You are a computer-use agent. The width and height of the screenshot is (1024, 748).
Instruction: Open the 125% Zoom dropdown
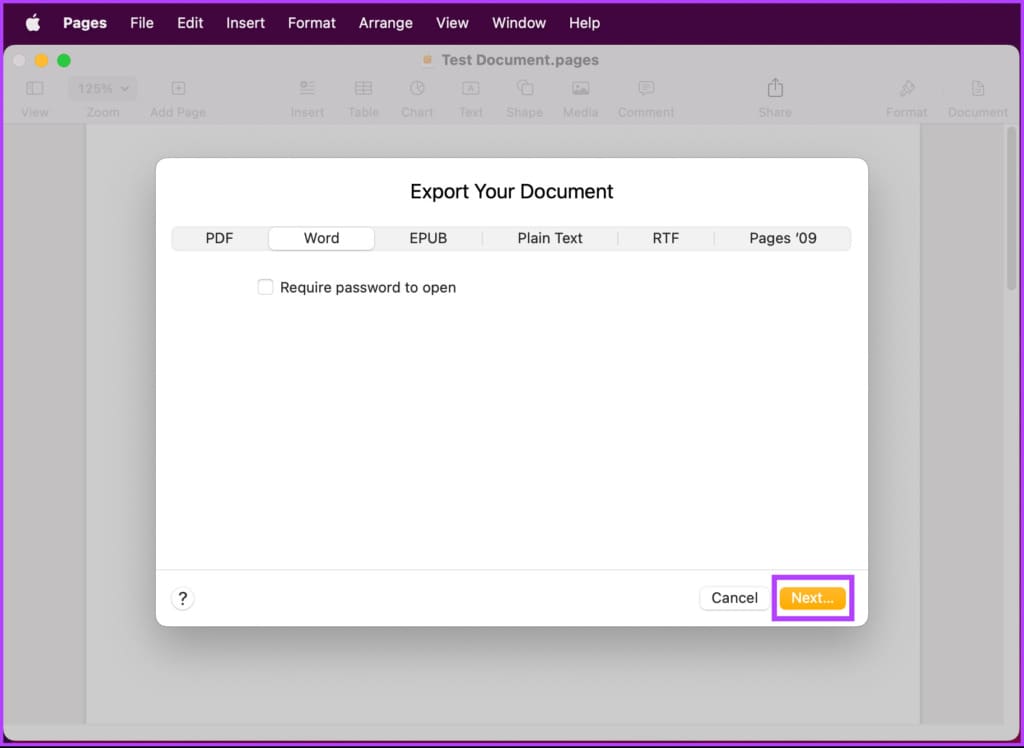click(103, 88)
